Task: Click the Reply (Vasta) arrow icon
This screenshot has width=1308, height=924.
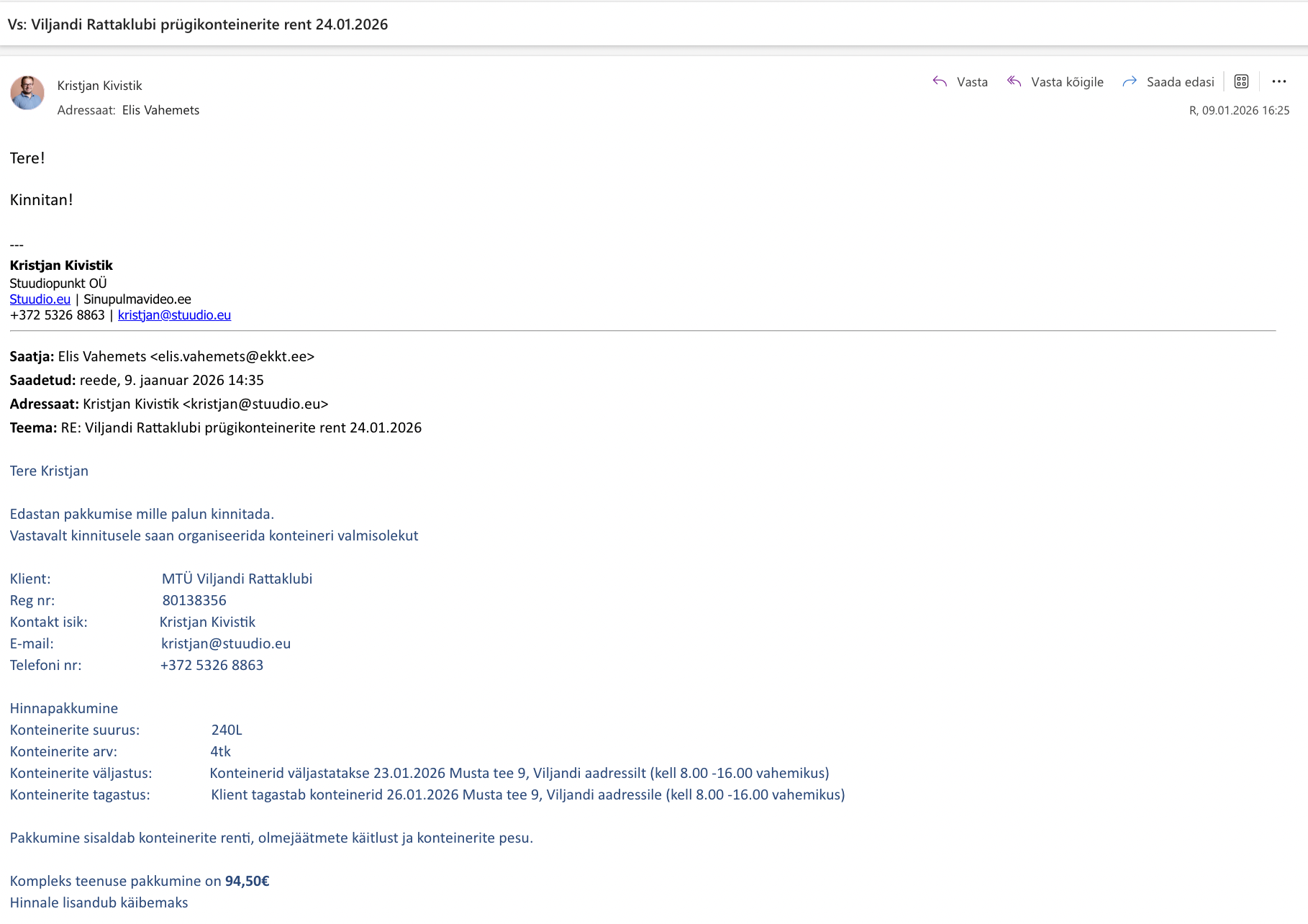Action: click(940, 81)
